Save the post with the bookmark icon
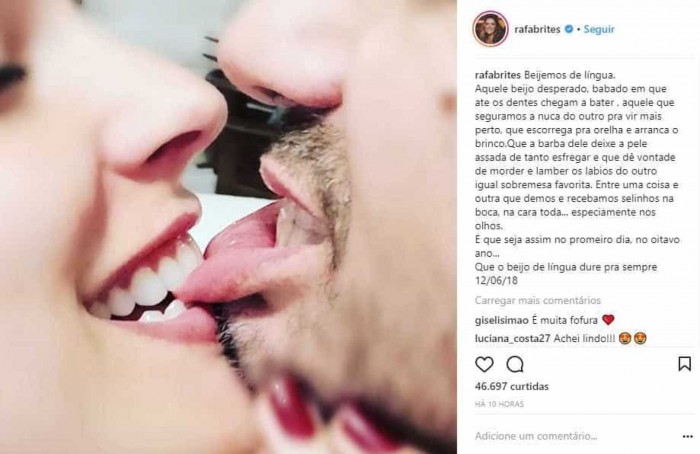Image resolution: width=700 pixels, height=454 pixels. (684, 364)
